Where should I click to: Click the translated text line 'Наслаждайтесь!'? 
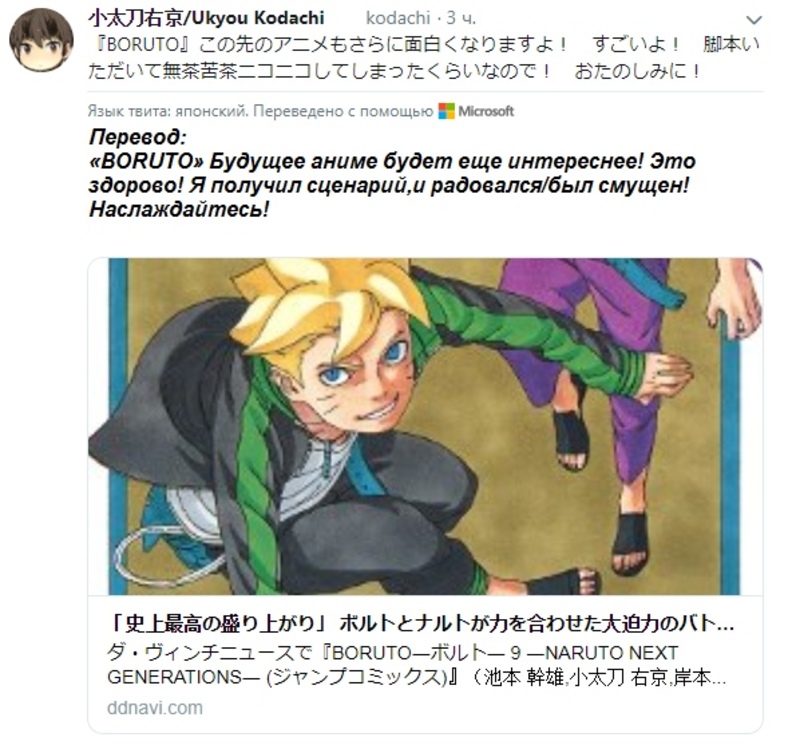179,209
